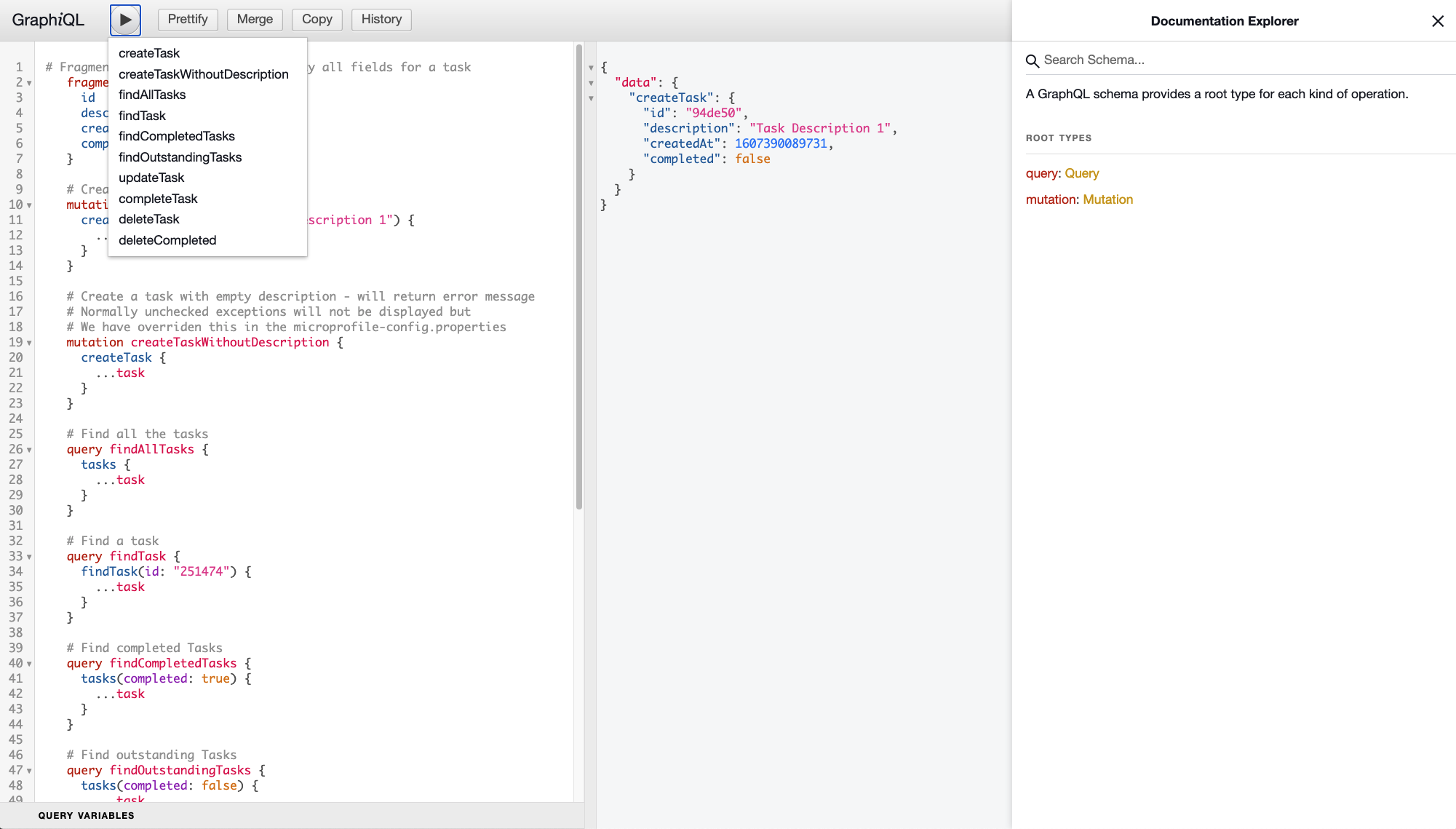Image resolution: width=1456 pixels, height=829 pixels.
Task: Open the Query root type documentation
Action: pos(1082,173)
